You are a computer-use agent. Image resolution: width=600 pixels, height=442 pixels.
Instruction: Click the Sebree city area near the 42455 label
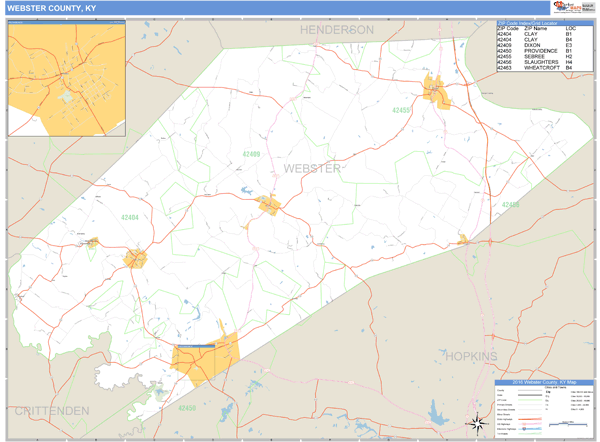click(436, 92)
